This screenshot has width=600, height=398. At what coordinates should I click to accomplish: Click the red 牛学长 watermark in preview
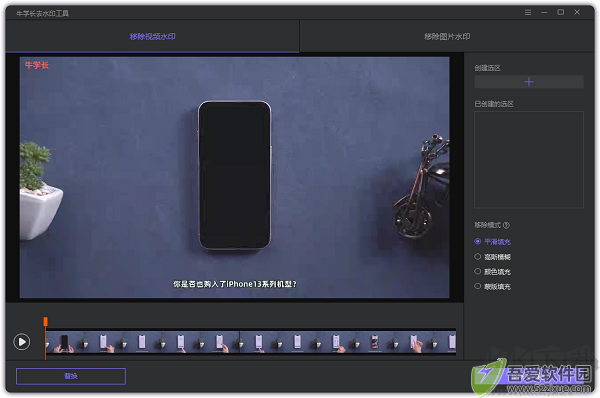pyautogui.click(x=37, y=65)
